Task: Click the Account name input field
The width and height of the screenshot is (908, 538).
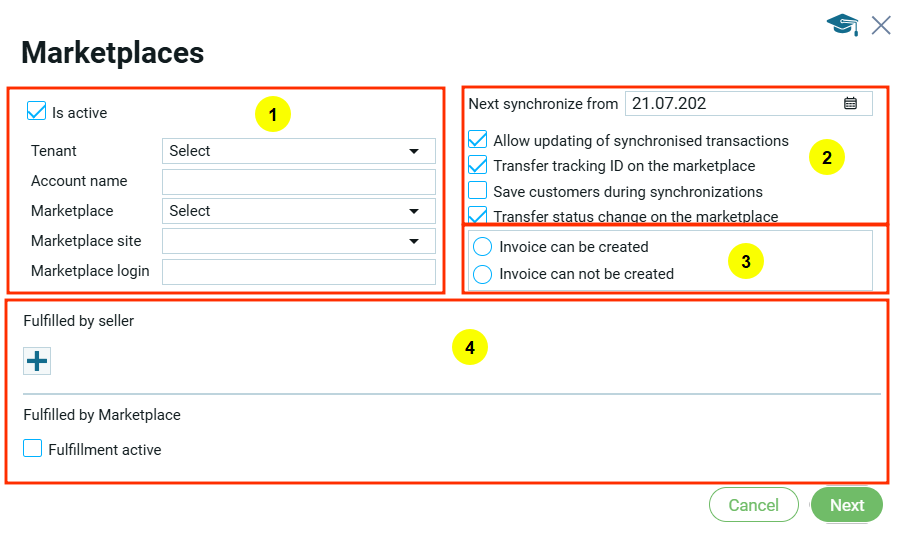Action: tap(298, 181)
